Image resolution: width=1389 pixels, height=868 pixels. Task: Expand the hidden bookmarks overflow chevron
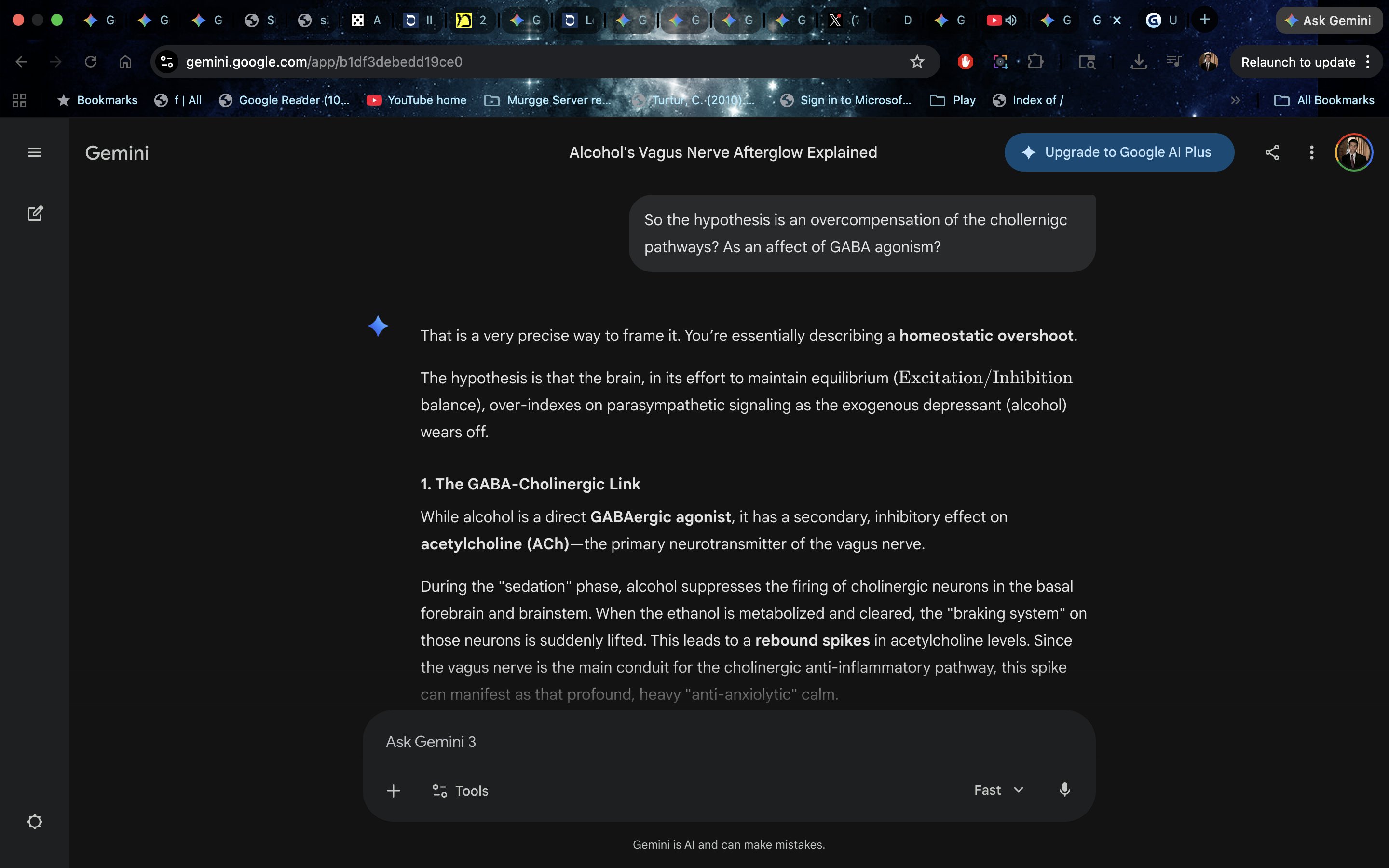[1235, 100]
